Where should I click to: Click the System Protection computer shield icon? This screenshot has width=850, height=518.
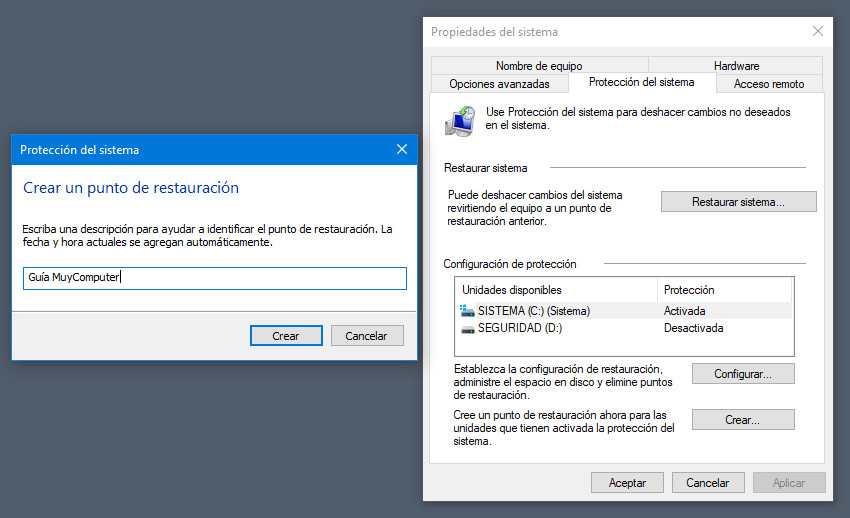[460, 121]
